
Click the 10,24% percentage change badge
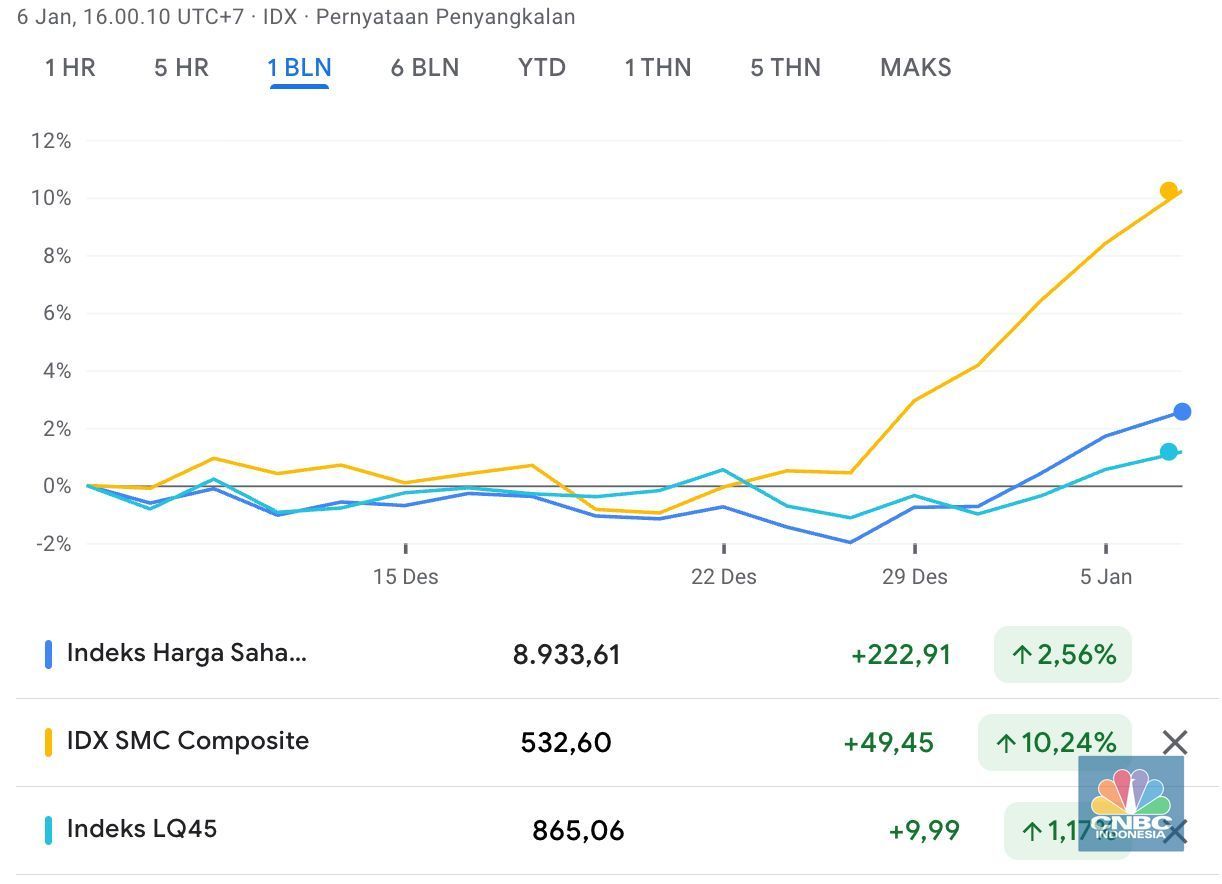(1054, 742)
